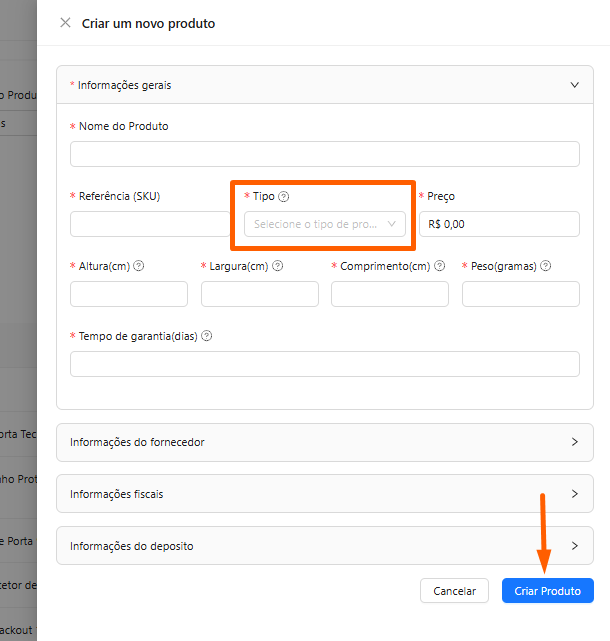Collapse the Informações gerais section

(574, 85)
